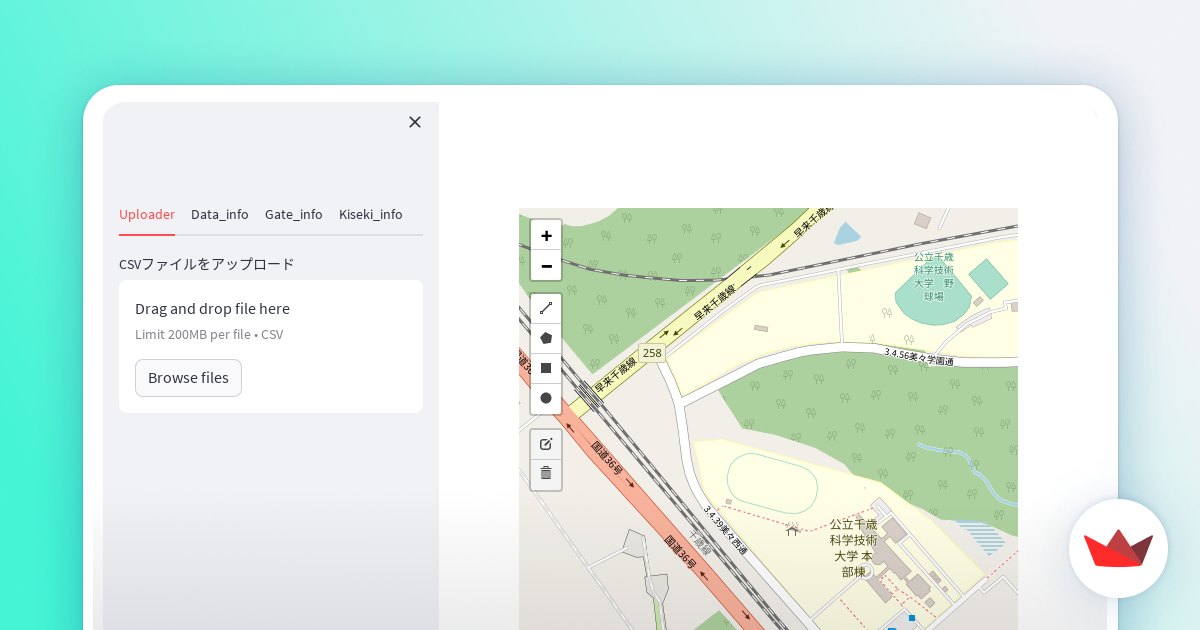Dismiss the panel using the X control

[415, 122]
